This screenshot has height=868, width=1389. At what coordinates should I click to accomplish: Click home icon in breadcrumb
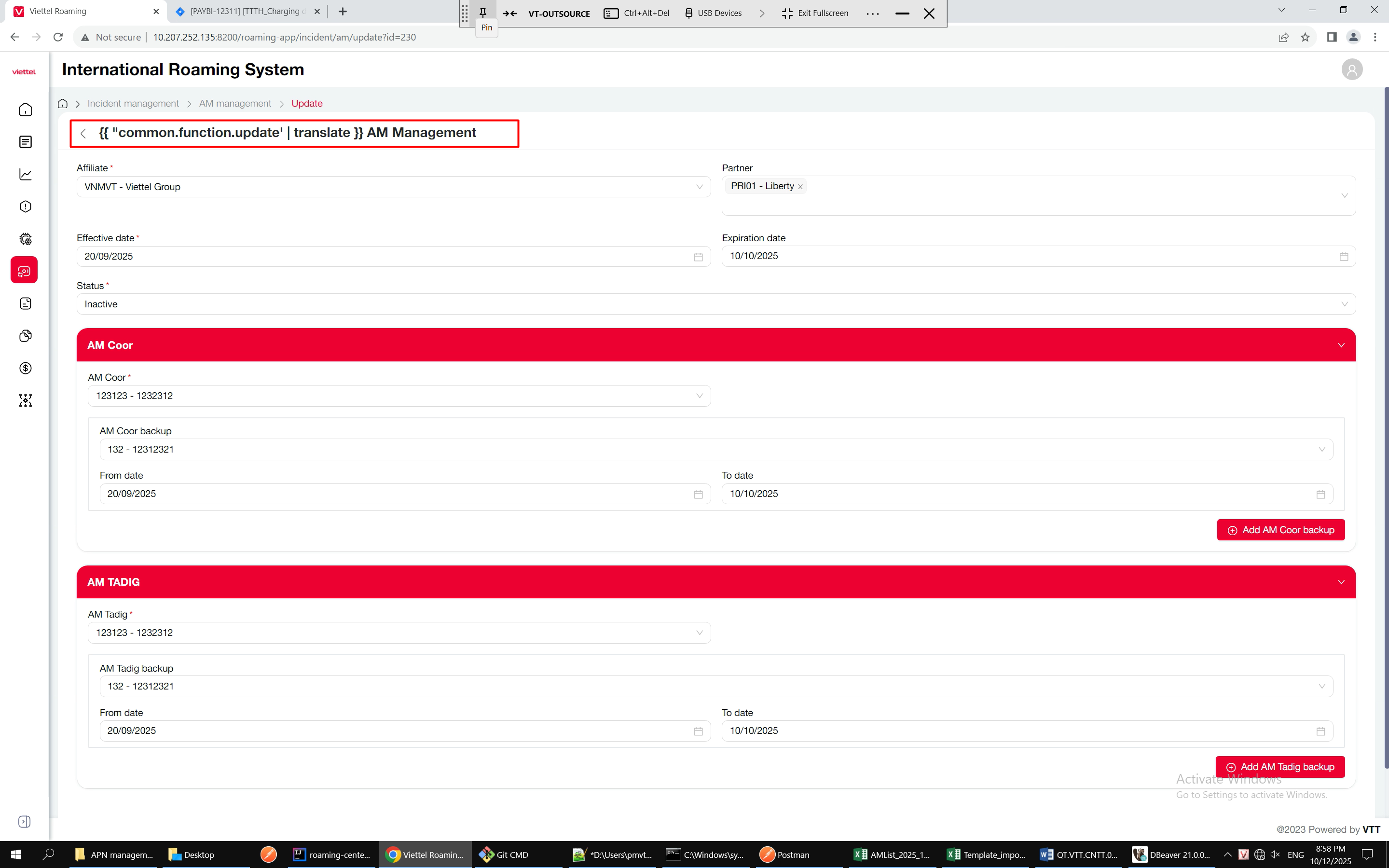(63, 103)
